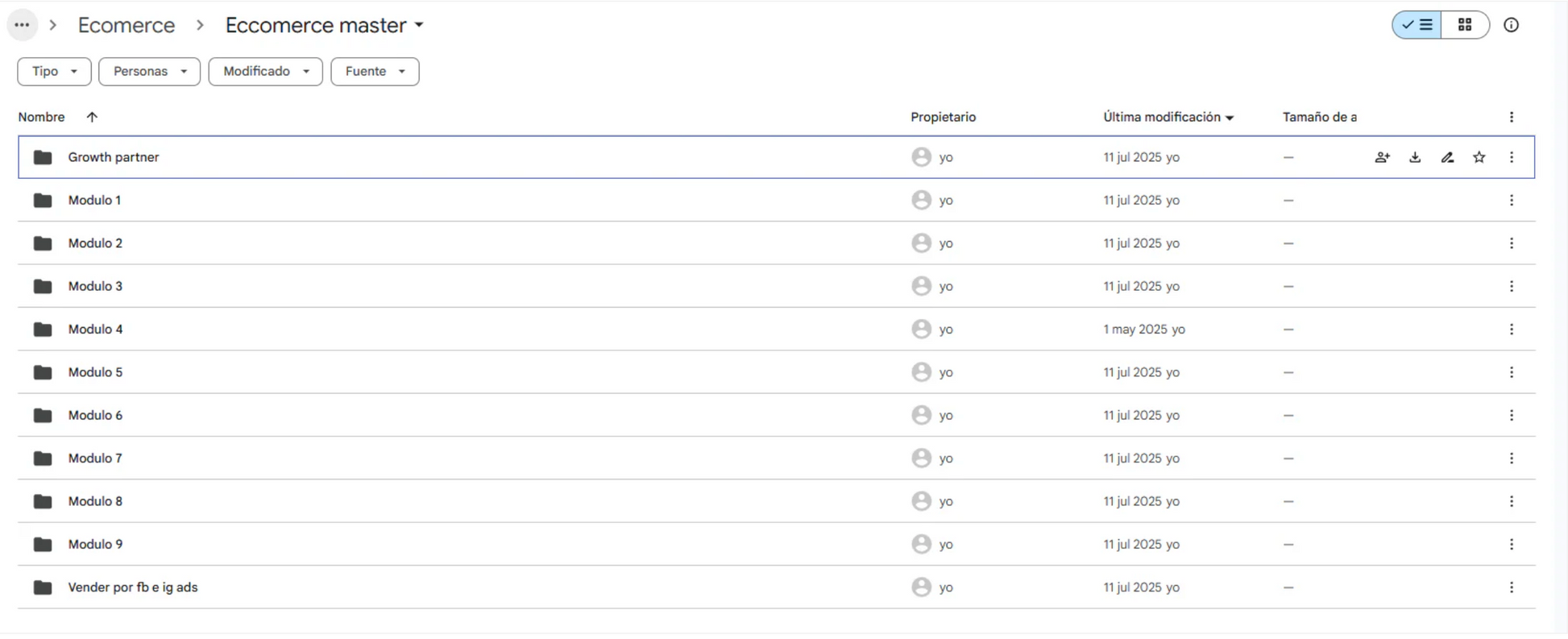Click the Modulo 4 folder icon
Viewport: 1568px width, 639px height.
point(43,329)
